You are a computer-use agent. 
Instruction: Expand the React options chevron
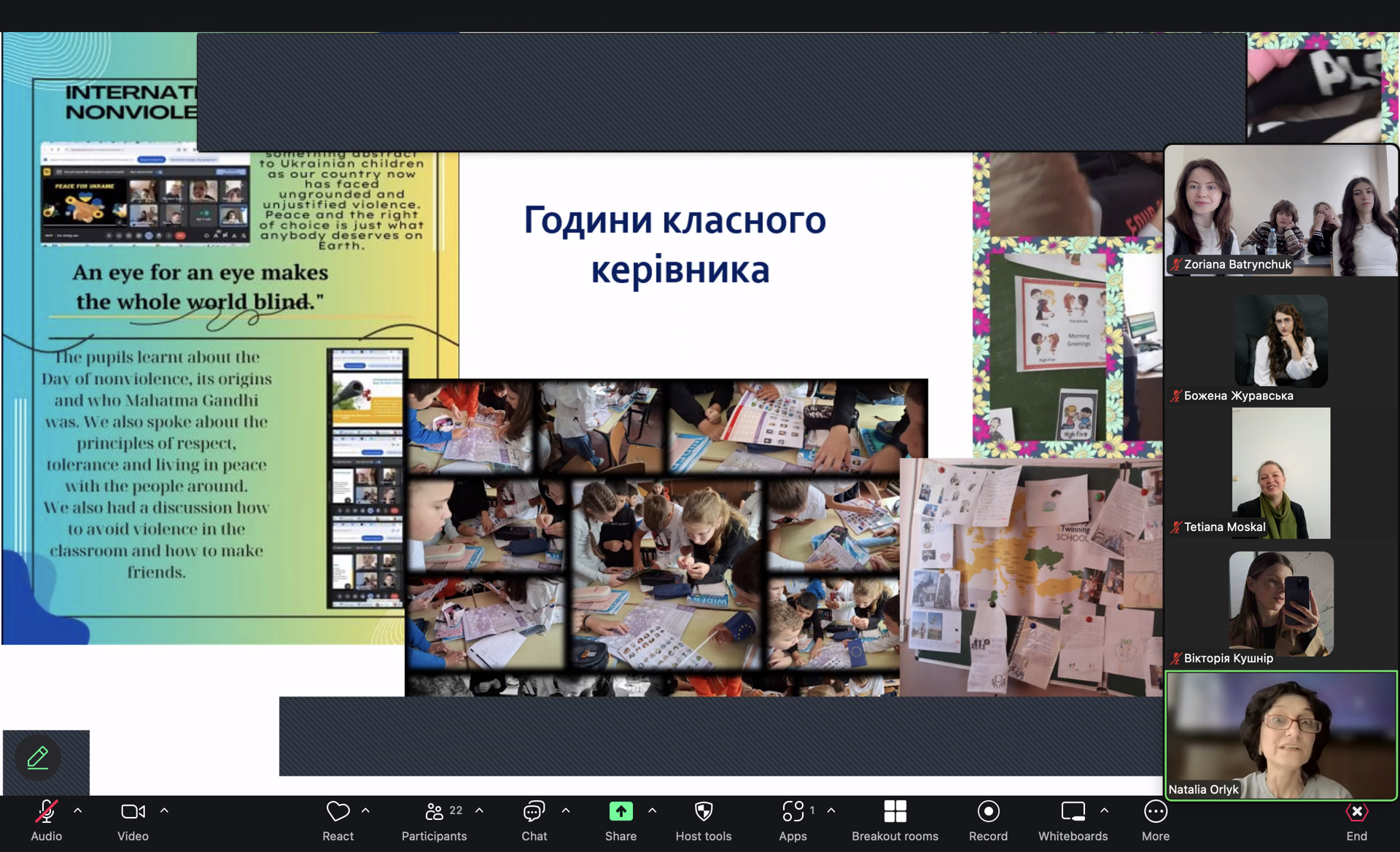tap(365, 811)
